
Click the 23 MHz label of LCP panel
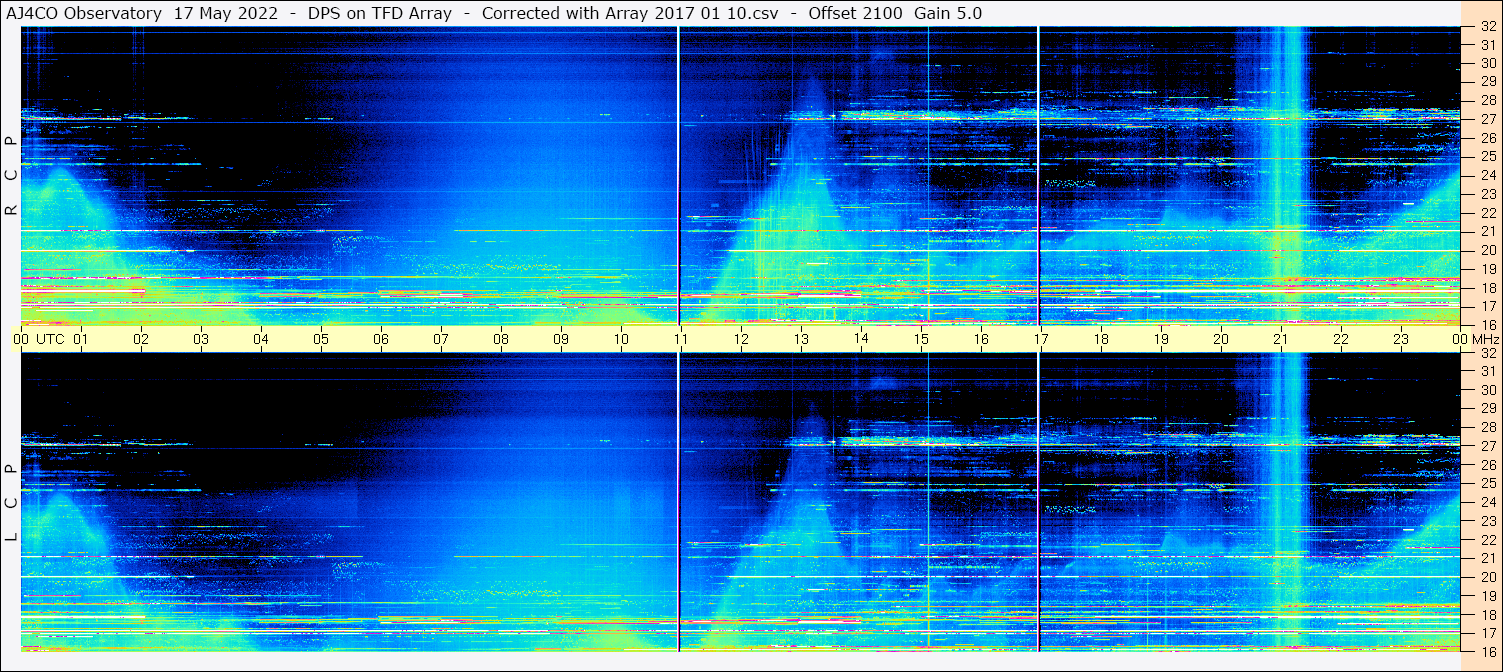click(1488, 520)
